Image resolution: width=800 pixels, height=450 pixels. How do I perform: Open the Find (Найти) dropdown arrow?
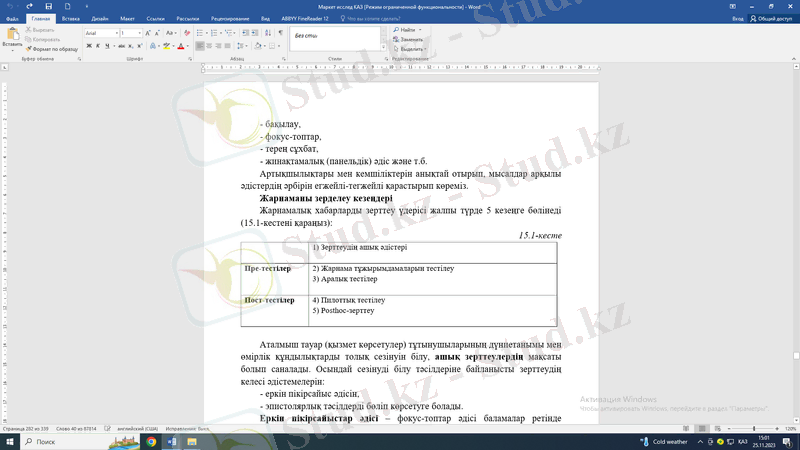(x=420, y=30)
